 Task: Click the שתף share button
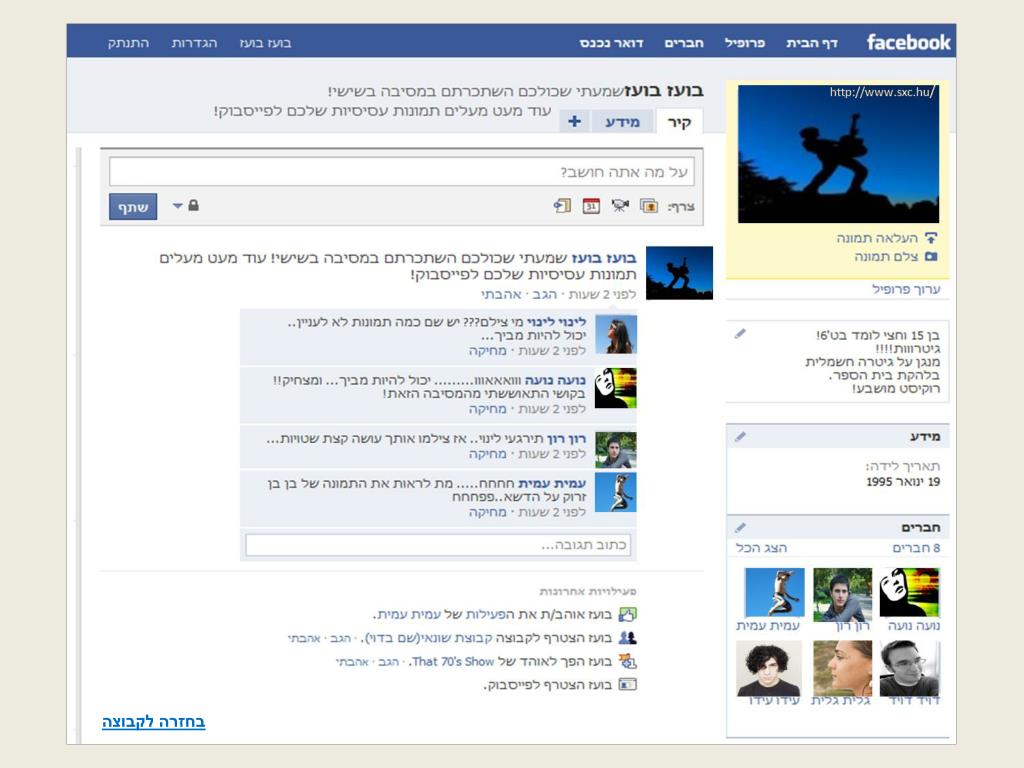(133, 206)
